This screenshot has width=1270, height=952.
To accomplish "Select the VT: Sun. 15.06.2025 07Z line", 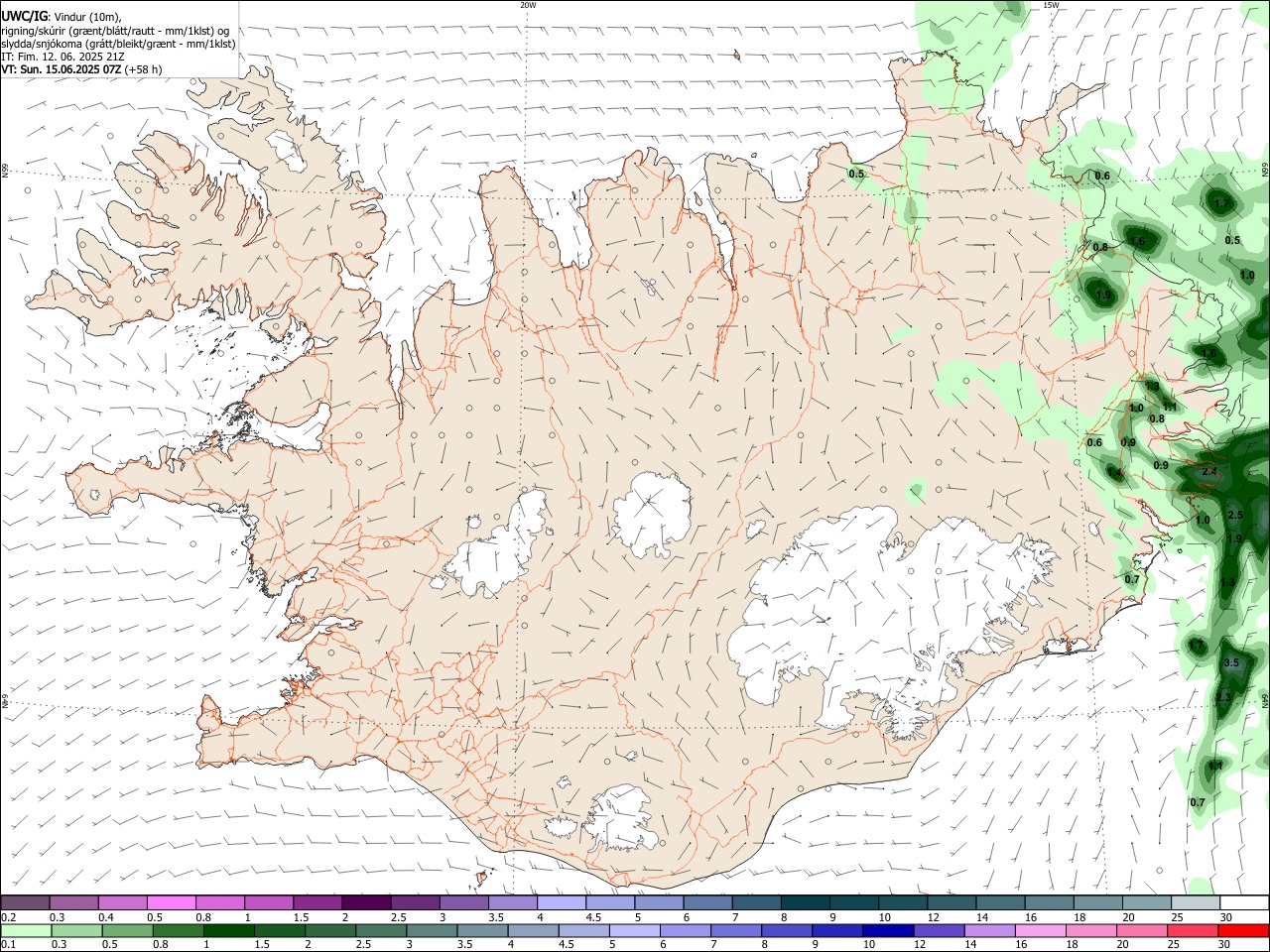I will (62, 69).
